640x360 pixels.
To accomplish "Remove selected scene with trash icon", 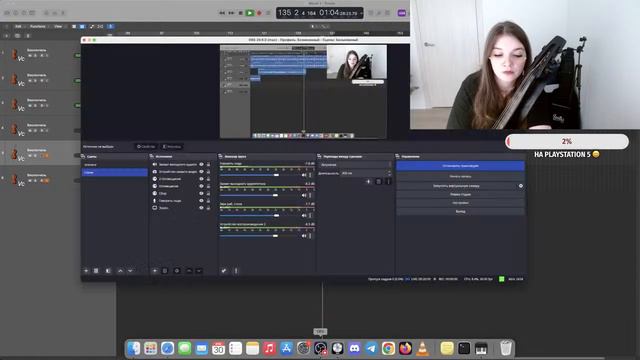I will 96,271.
